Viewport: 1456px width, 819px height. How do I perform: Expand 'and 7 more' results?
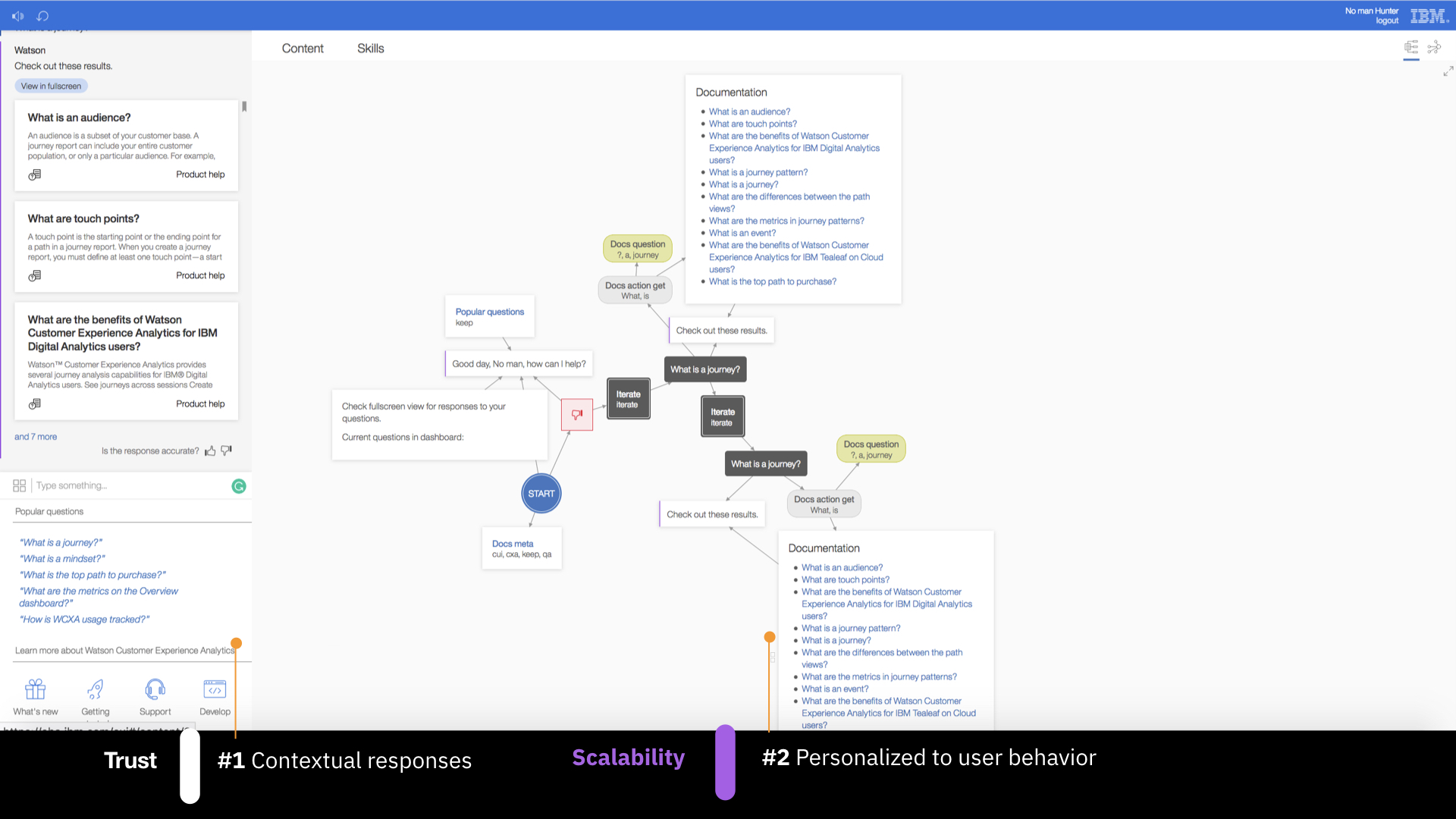[36, 437]
